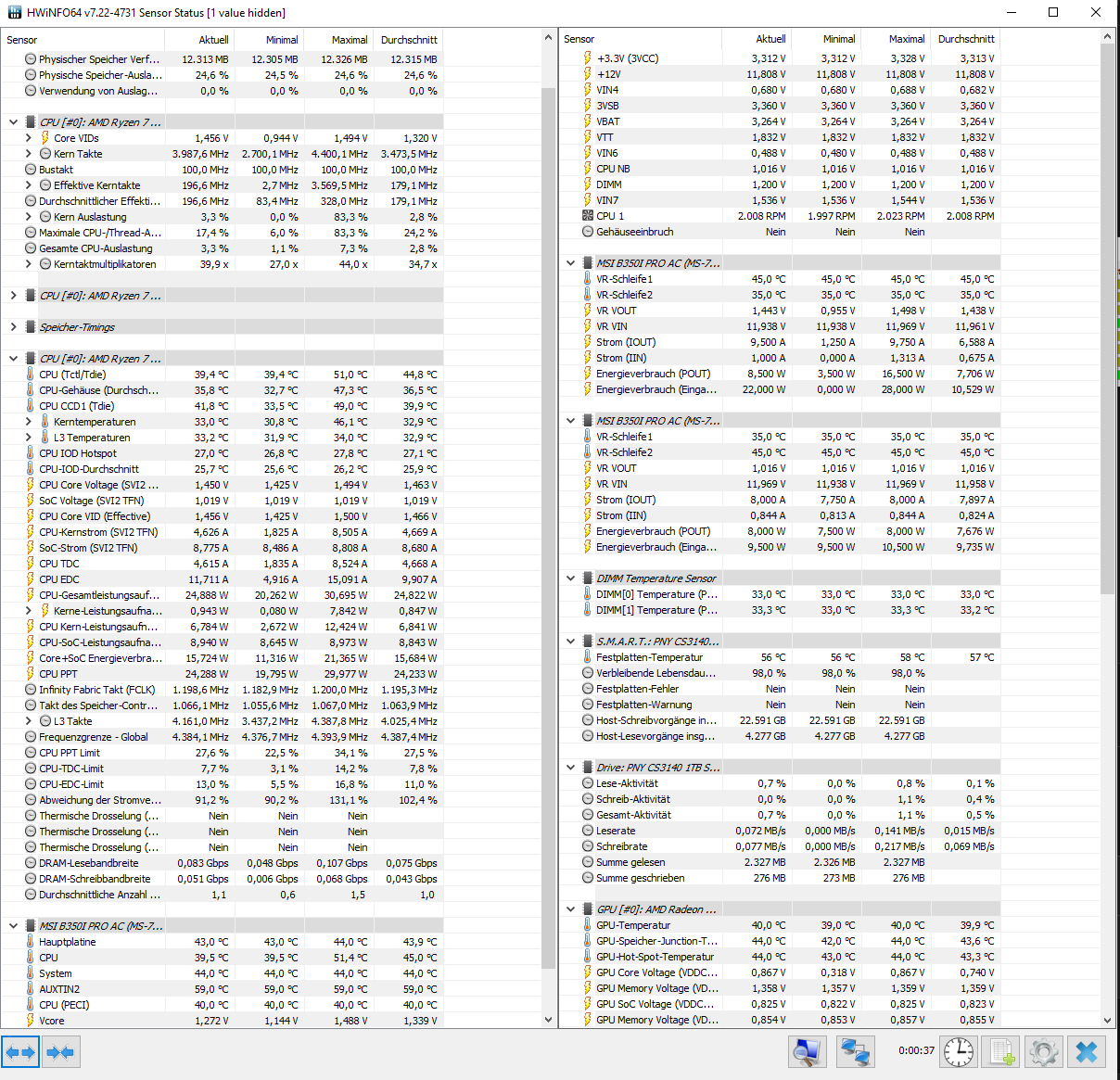Screen dimensions: 1120x1080
Task: Click lightning icon next to +12V
Action: point(587,74)
